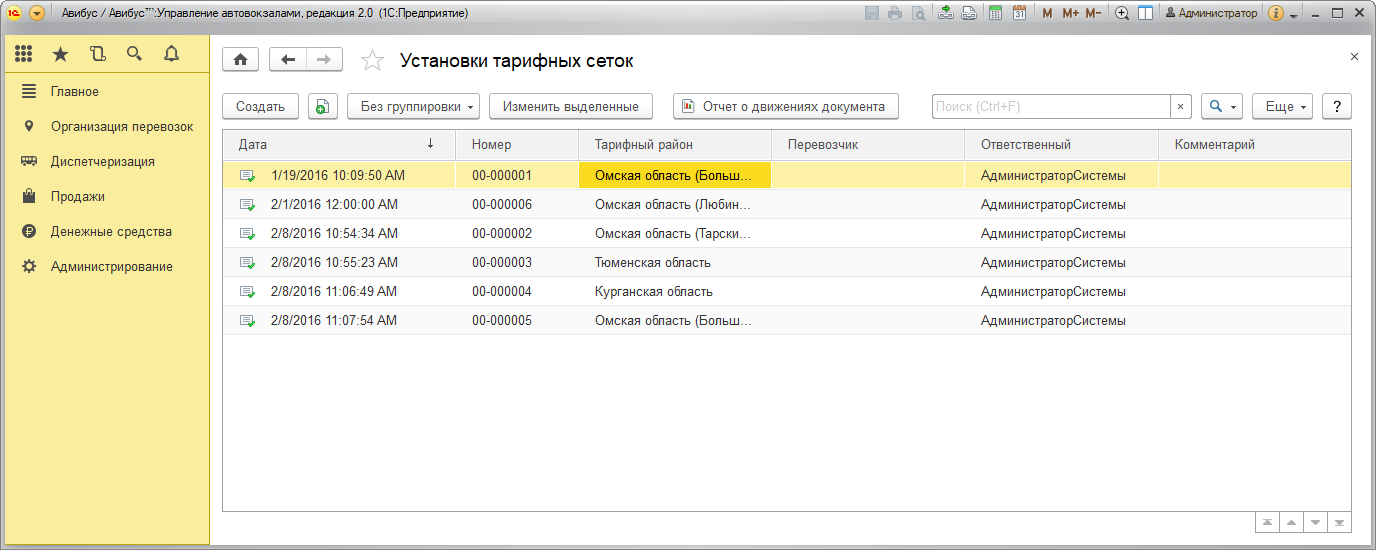The image size is (1376, 550).
Task: Create a new document by copying icon
Action: click(322, 107)
